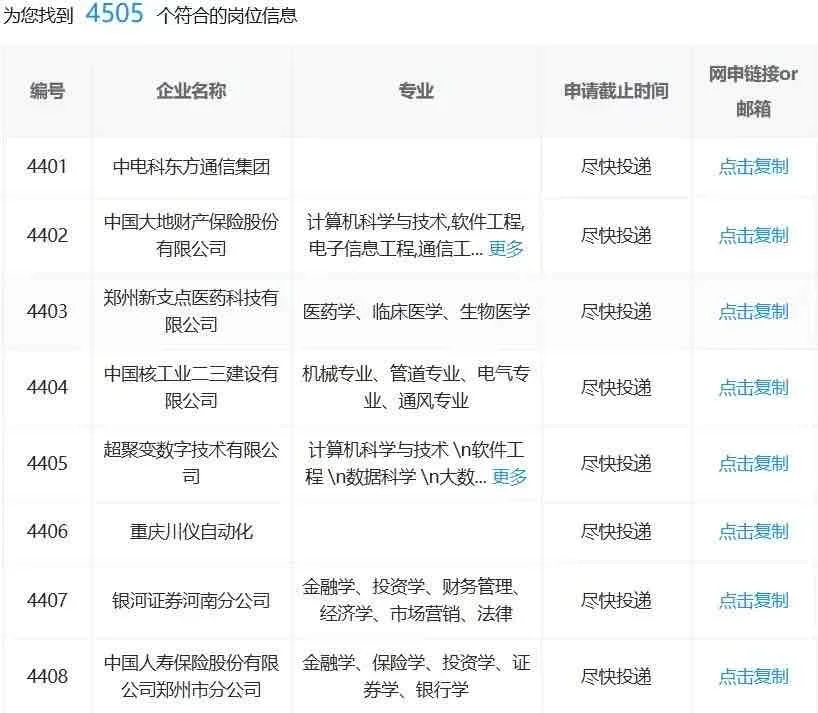
Task: Click 点击复制 for 银河证券河南分公司
Action: point(753,601)
